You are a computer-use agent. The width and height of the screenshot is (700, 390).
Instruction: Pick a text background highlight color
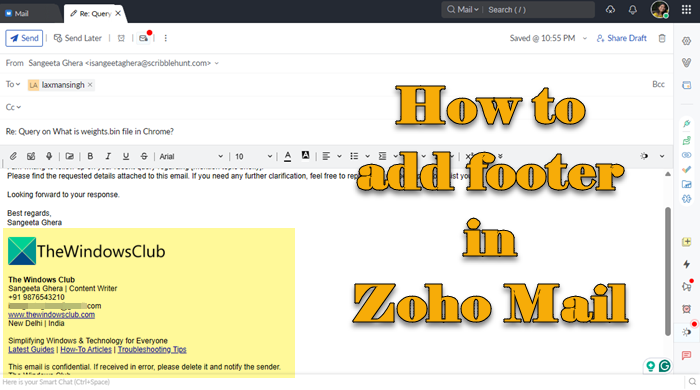coord(305,155)
